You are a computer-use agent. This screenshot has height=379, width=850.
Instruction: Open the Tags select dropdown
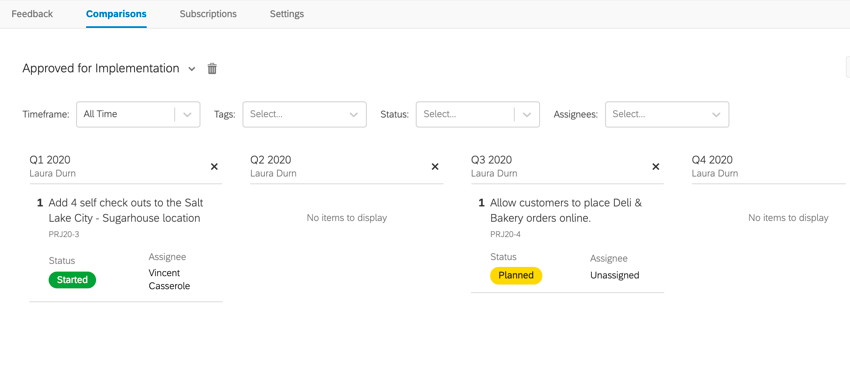[305, 114]
